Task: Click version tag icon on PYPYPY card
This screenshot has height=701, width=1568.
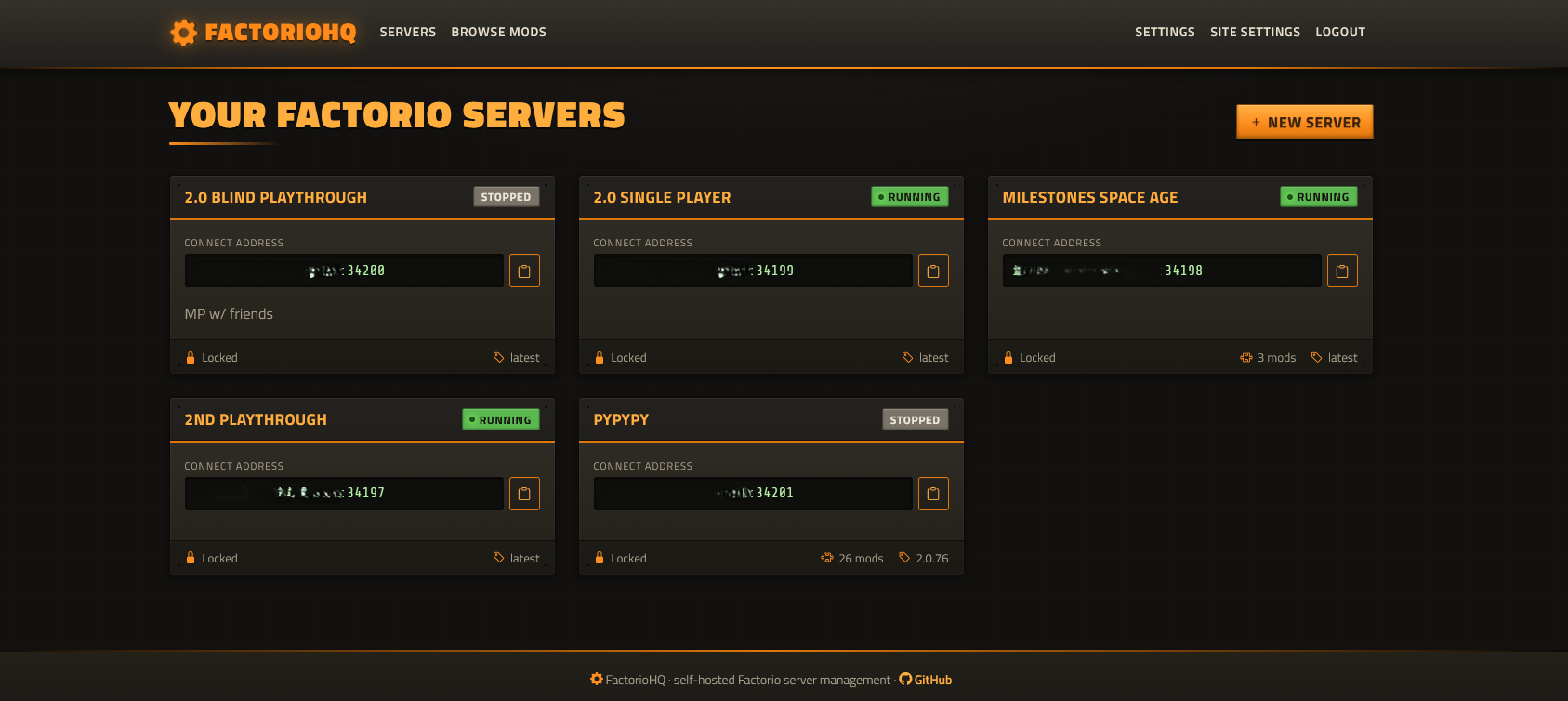Action: click(904, 558)
